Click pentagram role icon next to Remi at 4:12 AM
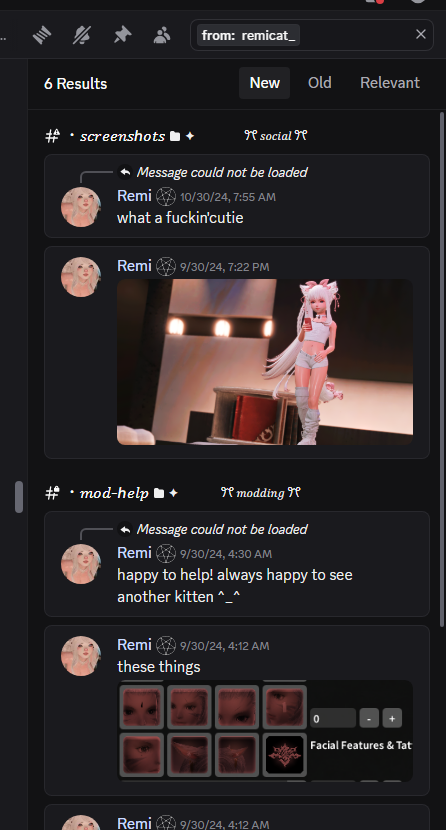 [166, 645]
